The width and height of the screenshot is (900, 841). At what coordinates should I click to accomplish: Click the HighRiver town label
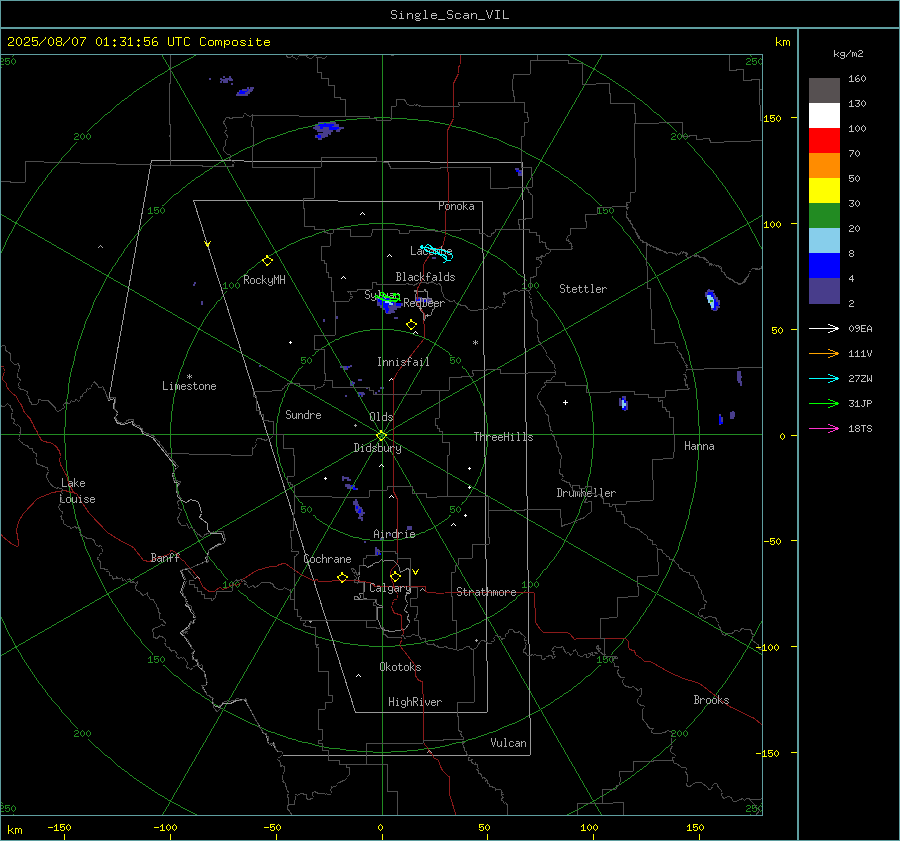tap(415, 702)
